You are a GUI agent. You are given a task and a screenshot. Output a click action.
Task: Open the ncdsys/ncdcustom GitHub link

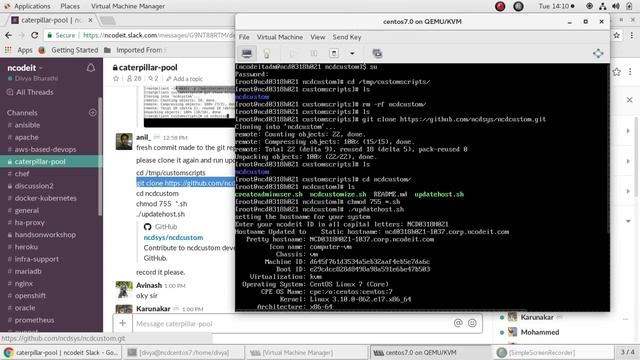[173, 238]
